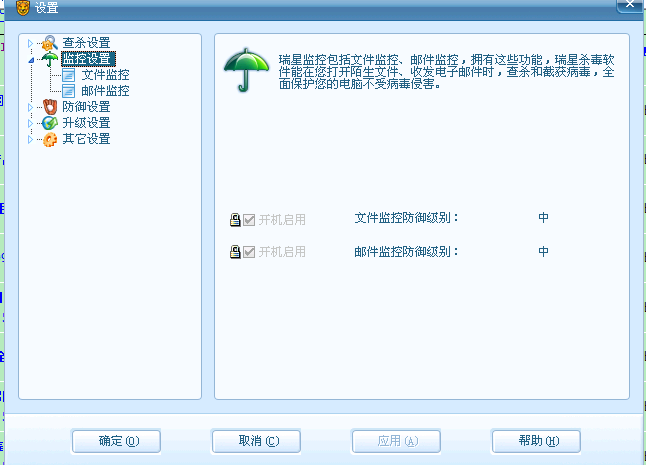Screen dimensions: 646x465
Task: Click the magnifier icon beside 查杀设置
Action: click(50, 43)
